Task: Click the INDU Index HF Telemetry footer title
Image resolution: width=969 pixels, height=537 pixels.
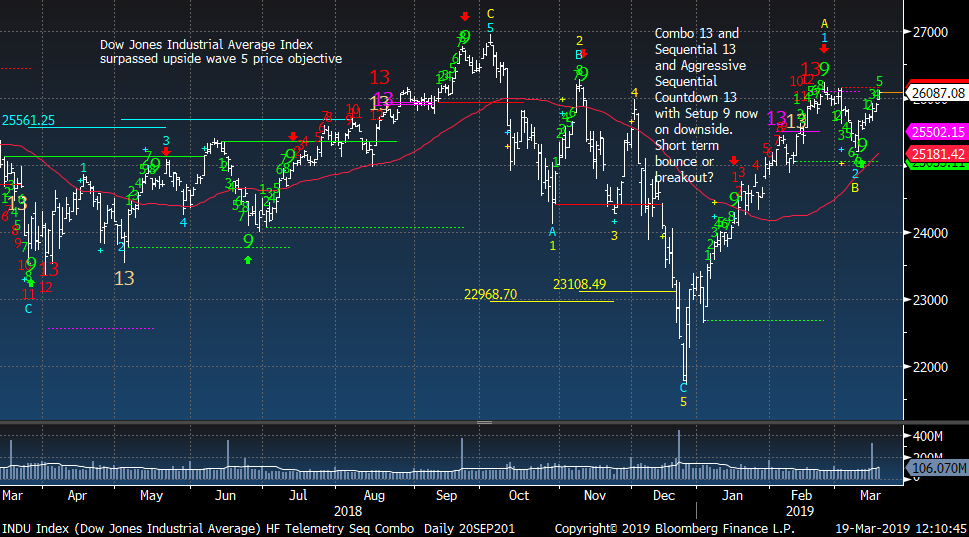Action: tap(258, 529)
